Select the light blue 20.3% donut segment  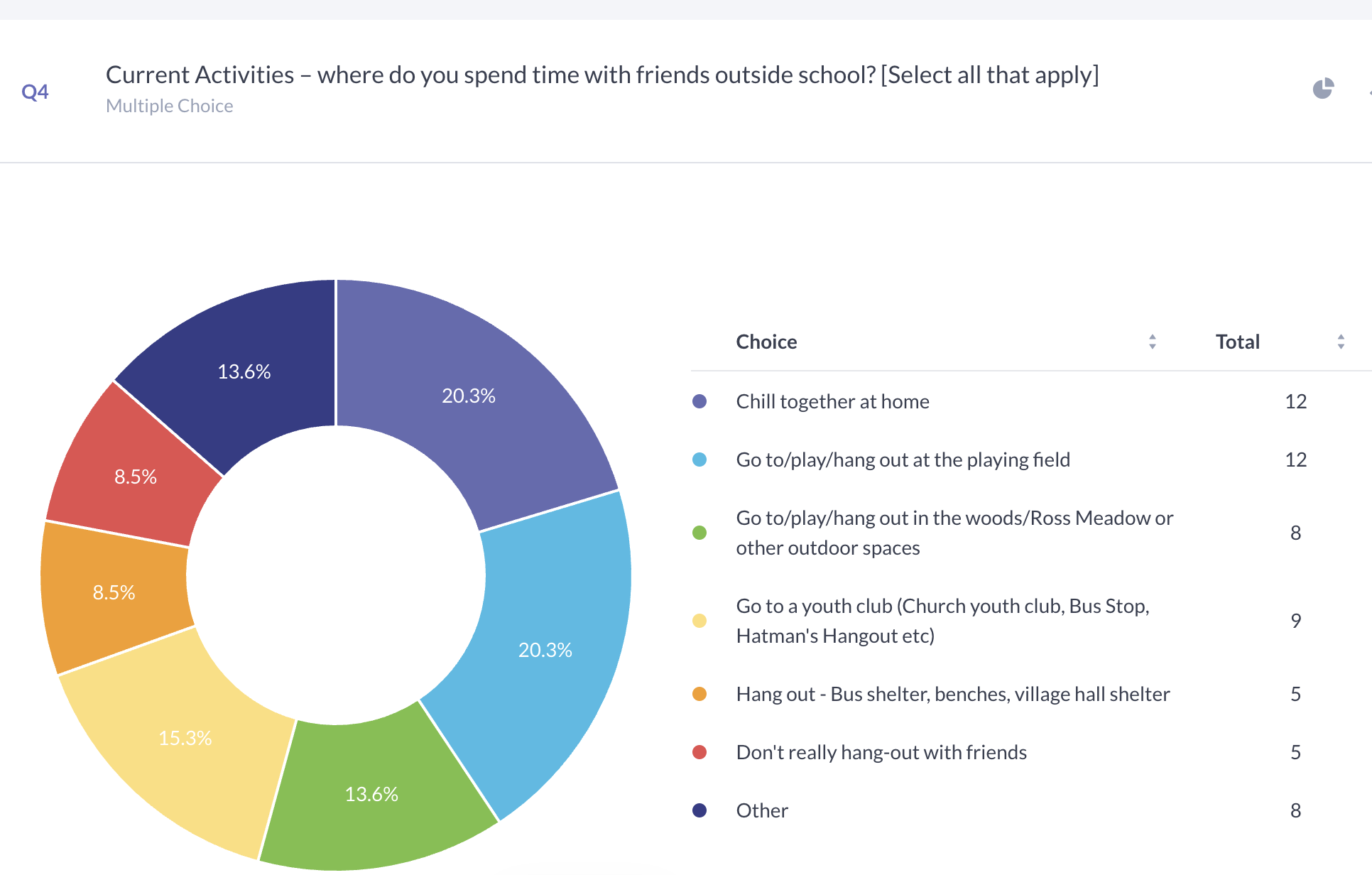545,650
